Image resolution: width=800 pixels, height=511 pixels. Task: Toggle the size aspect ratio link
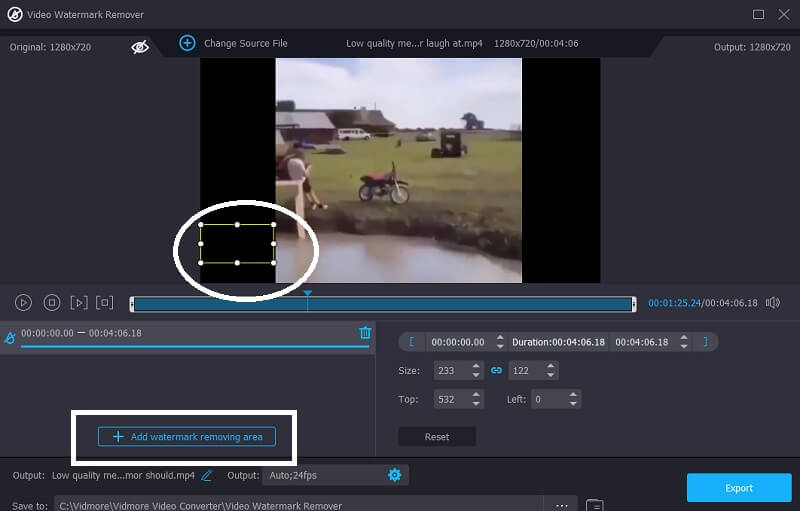(x=495, y=370)
